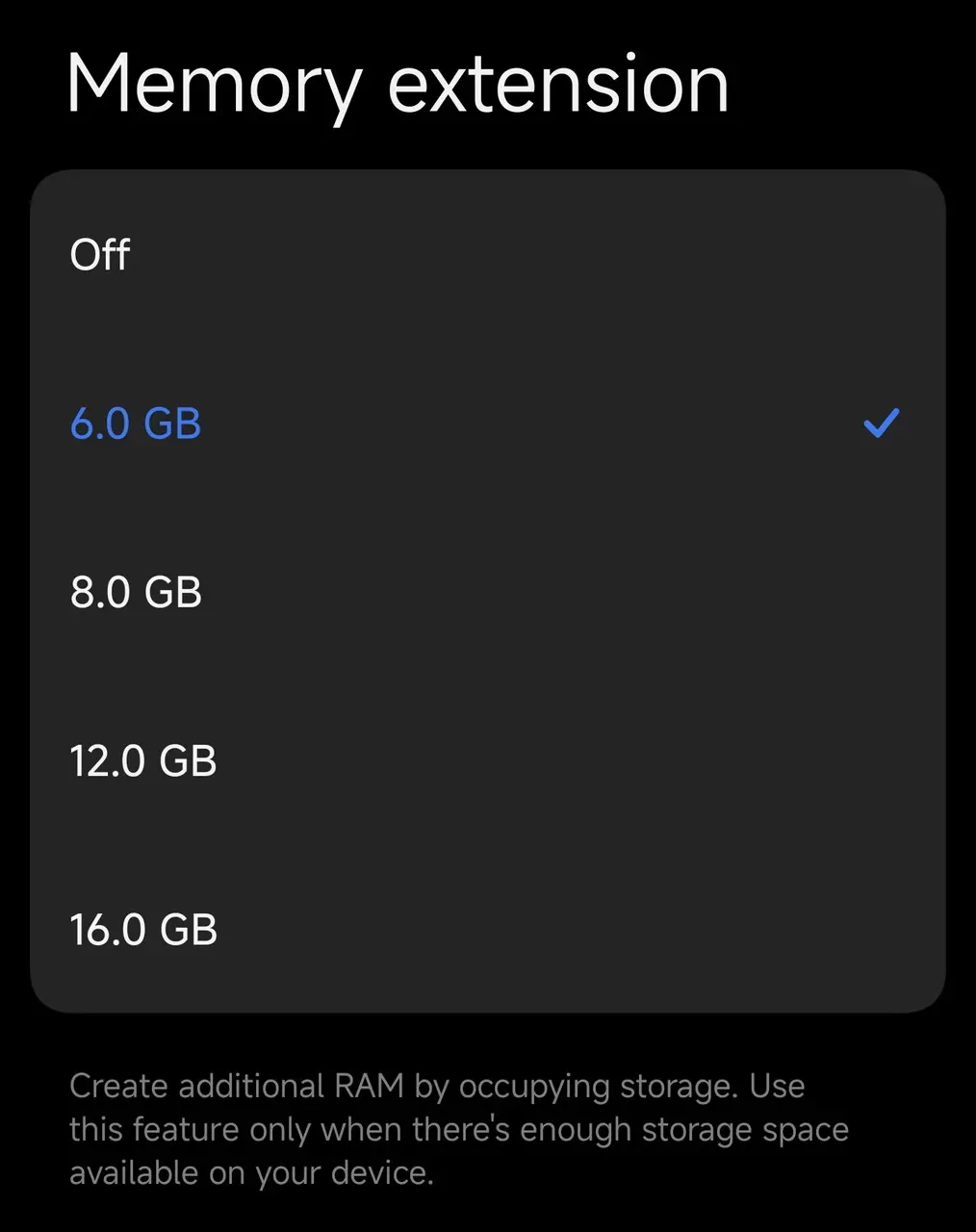The width and height of the screenshot is (976, 1232).
Task: Click the 8.0 GB row text
Action: click(136, 592)
